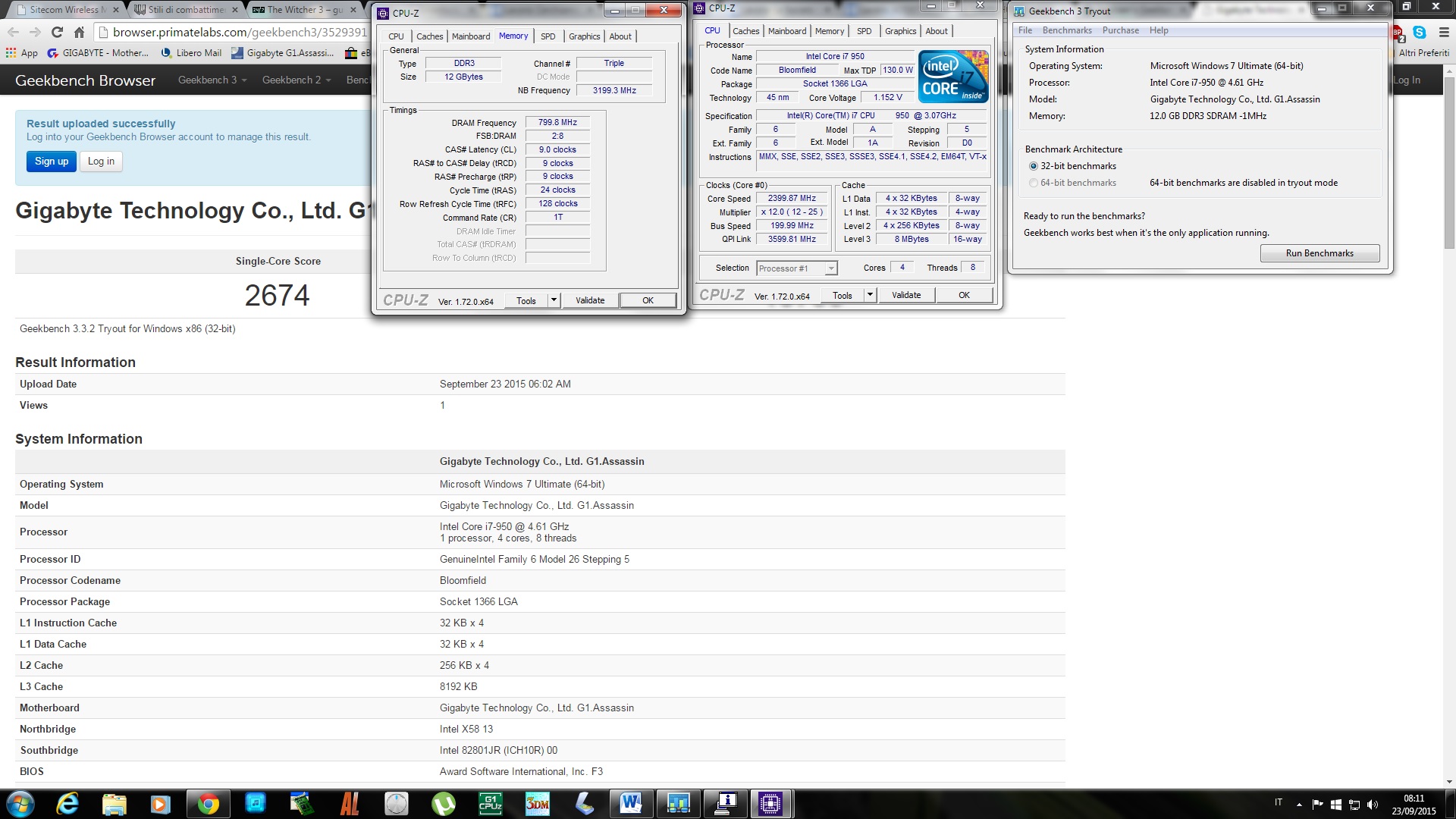
Task: Open the Libero Mail bookmark
Action: pos(191,53)
